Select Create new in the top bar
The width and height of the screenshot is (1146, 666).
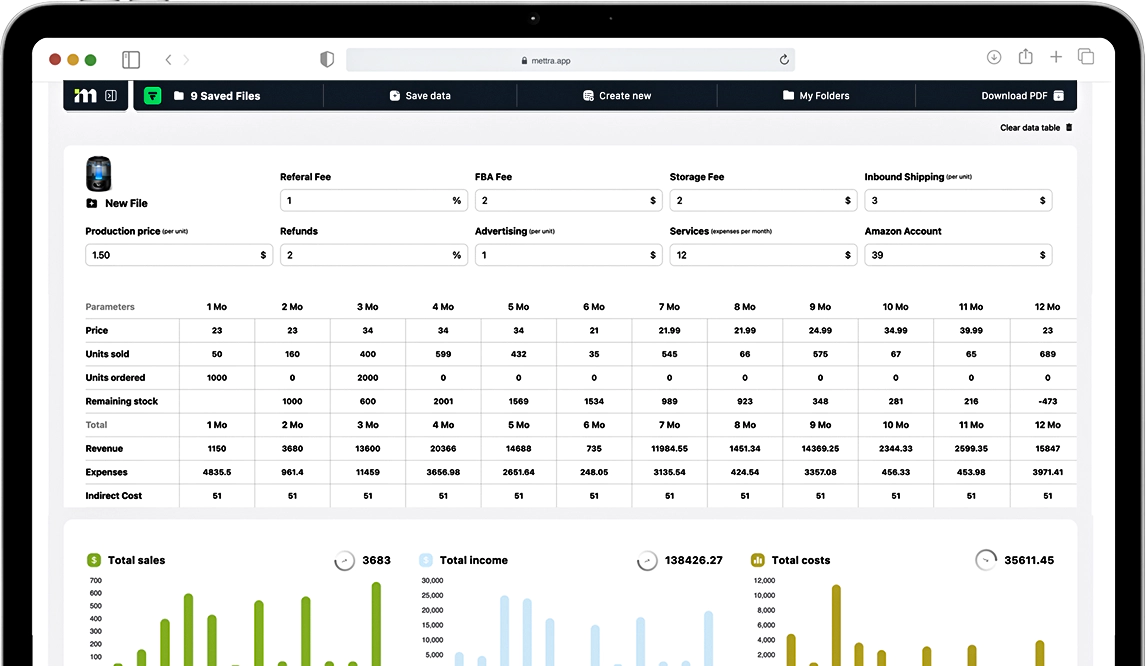617,96
